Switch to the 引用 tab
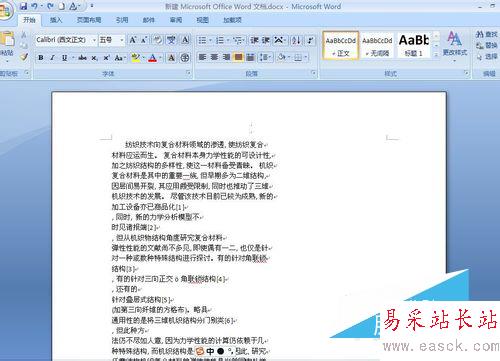The image size is (500, 361). (122, 20)
